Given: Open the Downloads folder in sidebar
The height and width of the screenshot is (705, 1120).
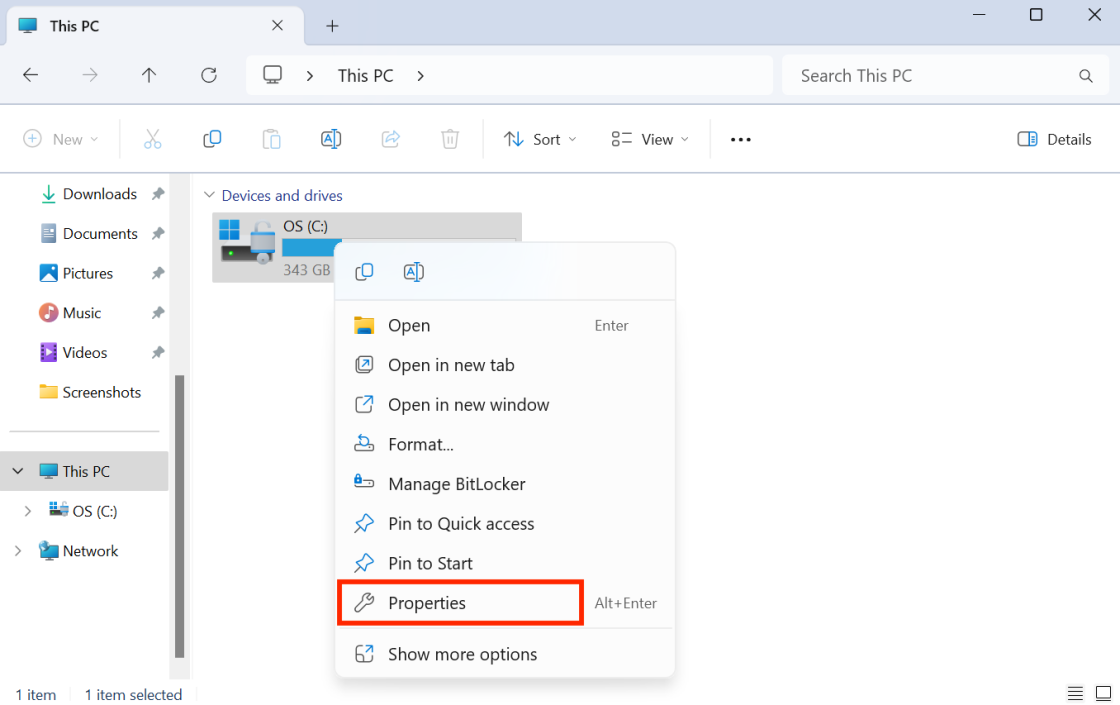Looking at the screenshot, I should [x=99, y=194].
